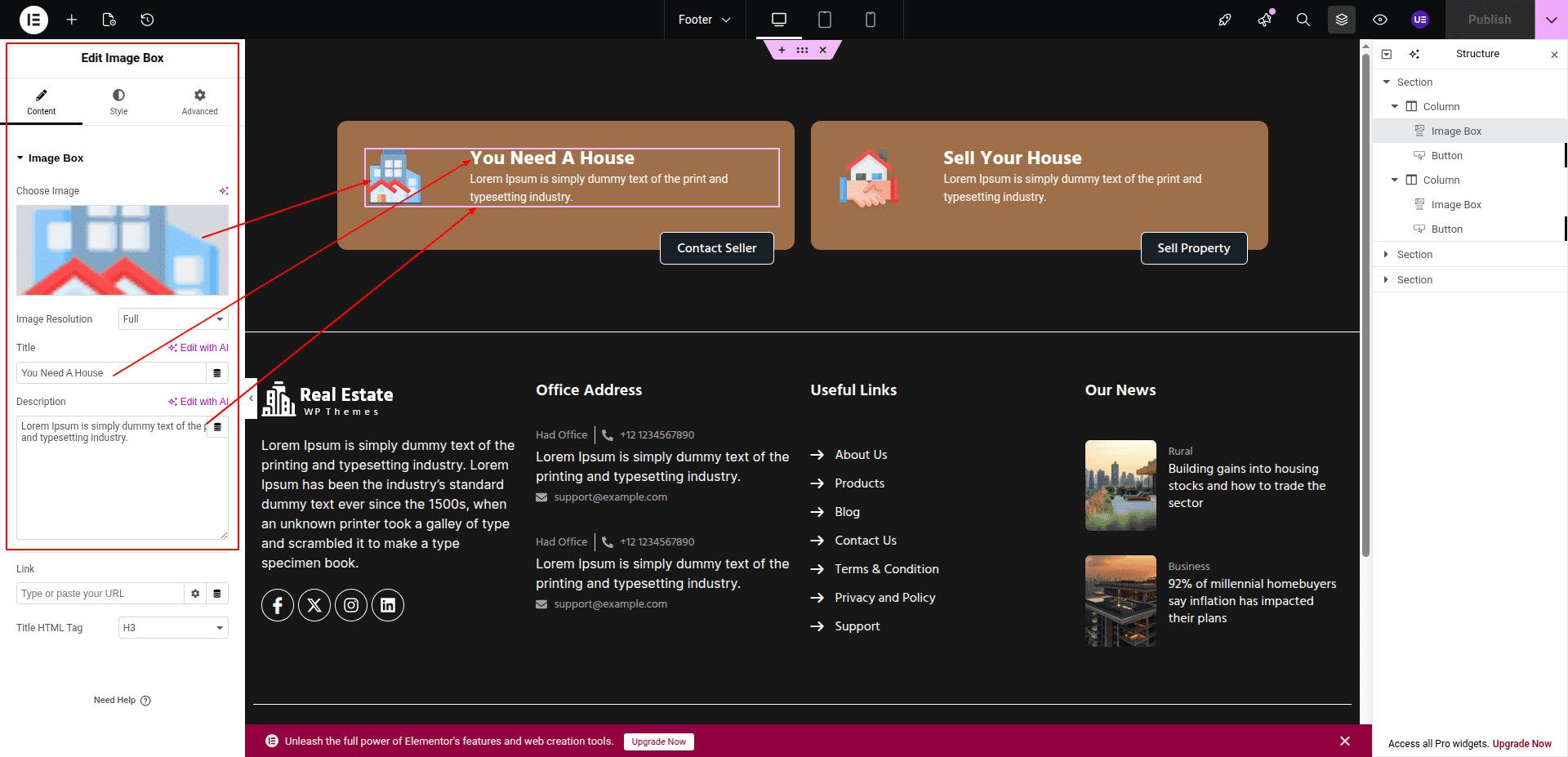Viewport: 1568px width, 757px height.
Task: Click the What's New megaphone icon
Action: (x=1264, y=20)
